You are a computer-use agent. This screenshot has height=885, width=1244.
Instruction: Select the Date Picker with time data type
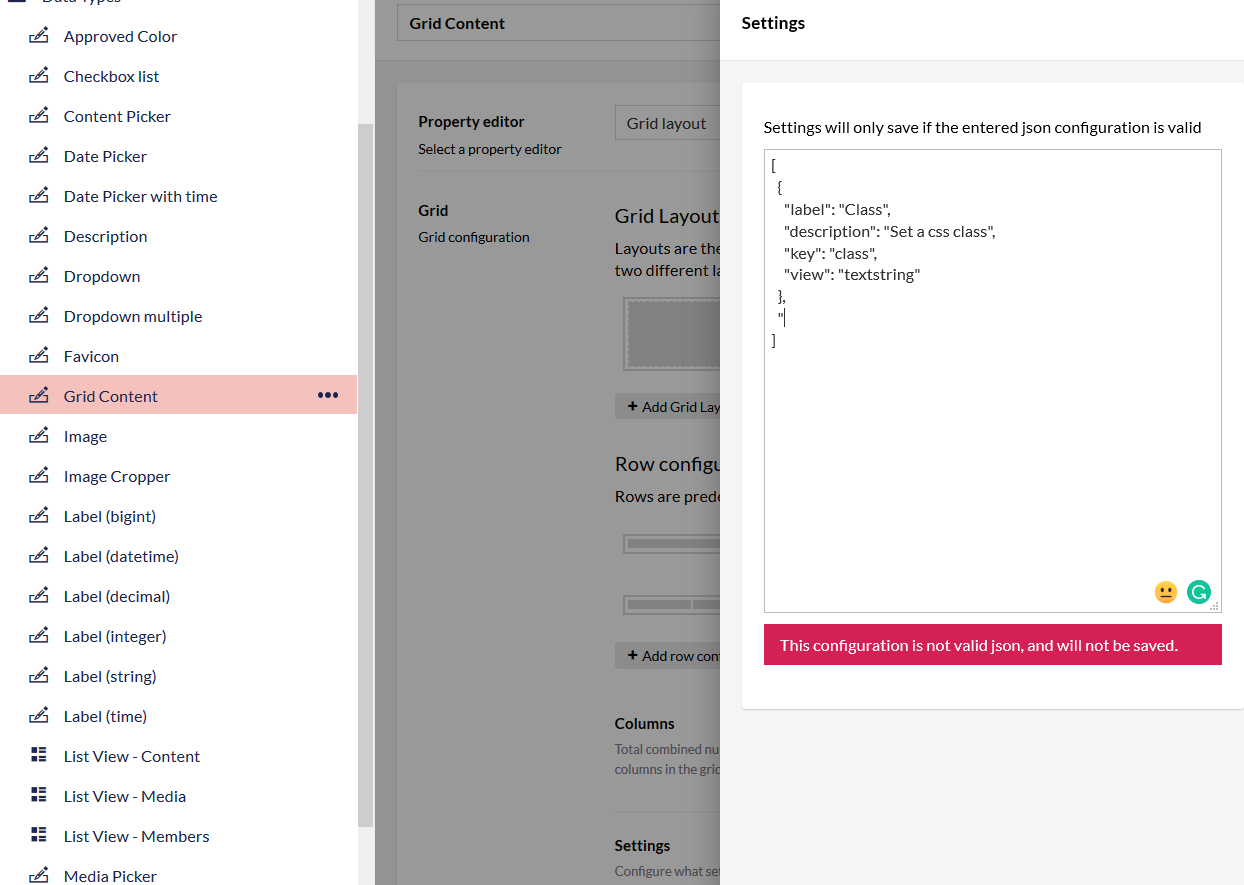tap(141, 196)
